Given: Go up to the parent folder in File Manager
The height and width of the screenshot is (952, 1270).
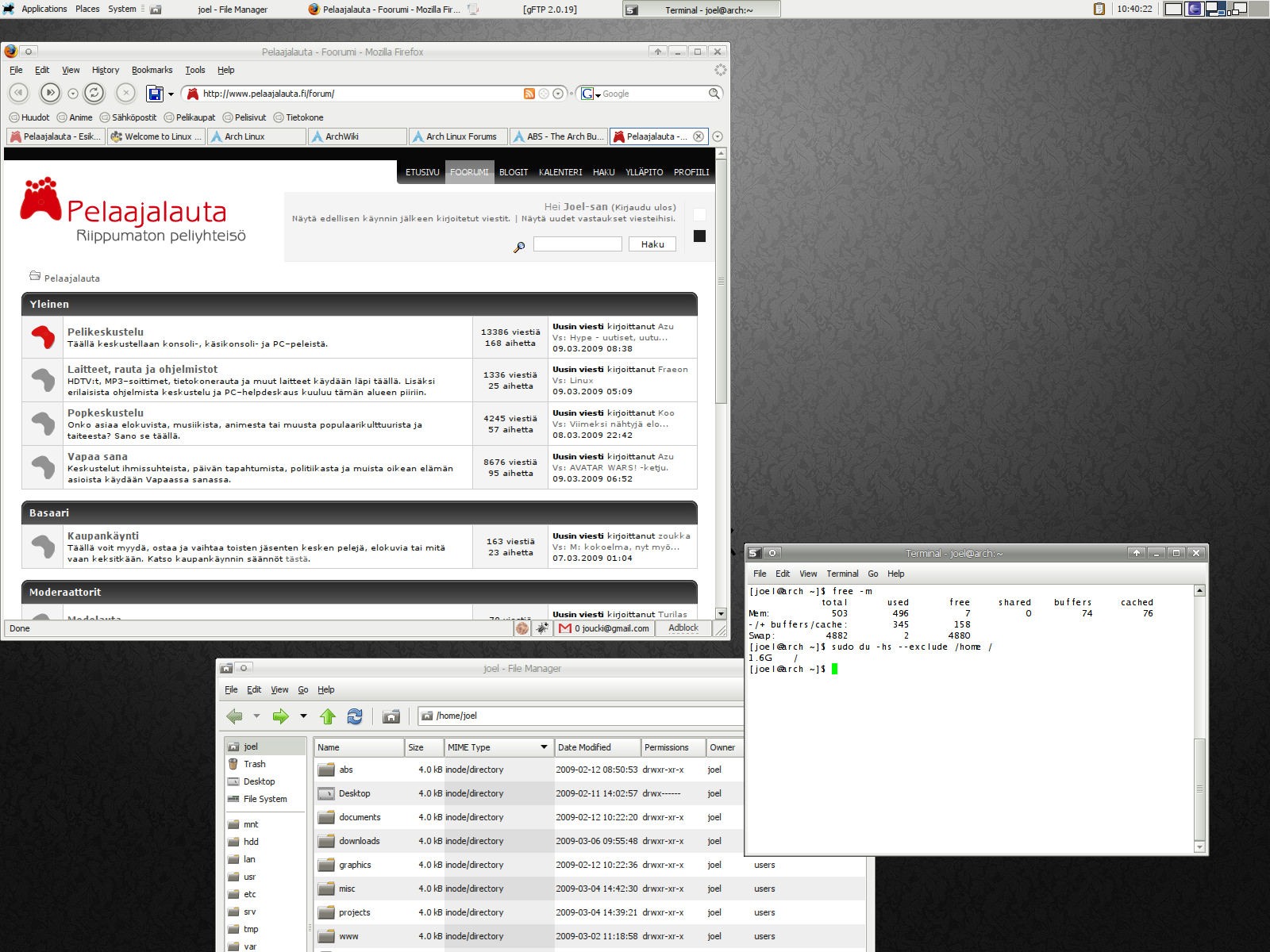Looking at the screenshot, I should [328, 716].
